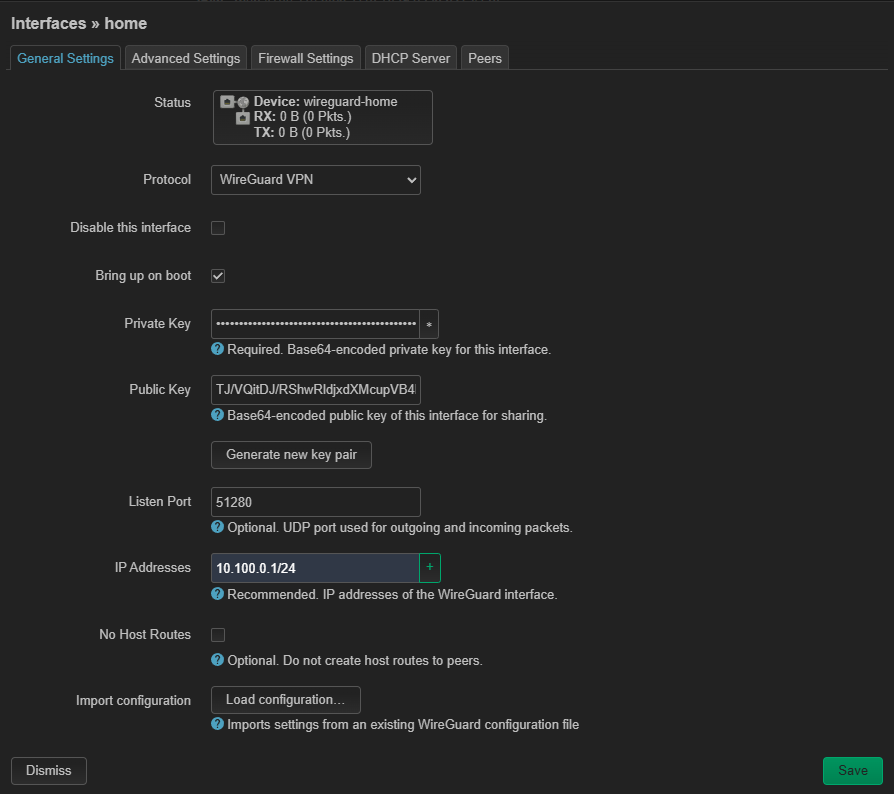This screenshot has height=794, width=894.
Task: Click the IP Addresses help icon
Action: pyautogui.click(x=217, y=594)
